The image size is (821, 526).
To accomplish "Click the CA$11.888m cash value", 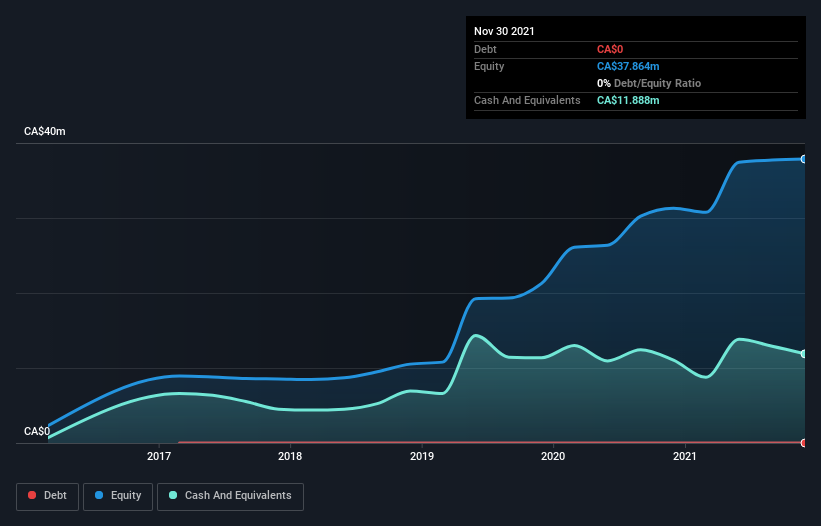I will click(x=628, y=100).
